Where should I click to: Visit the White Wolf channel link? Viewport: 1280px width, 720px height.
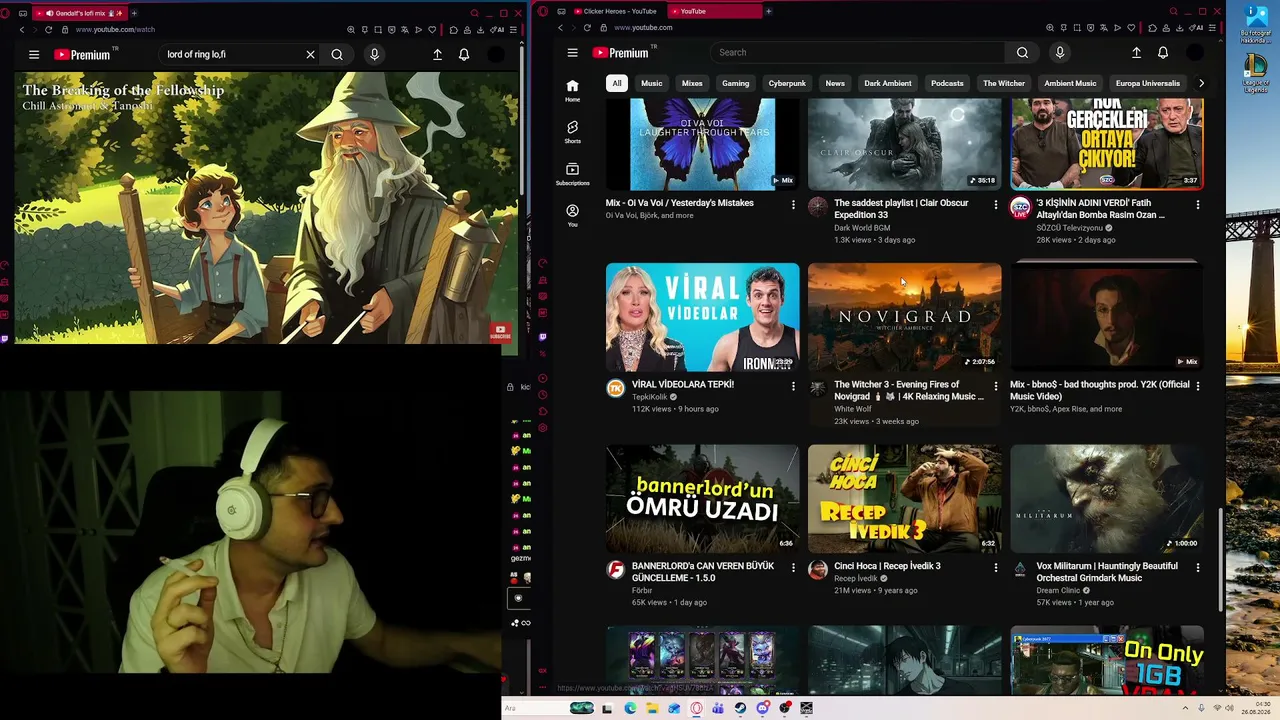point(853,409)
